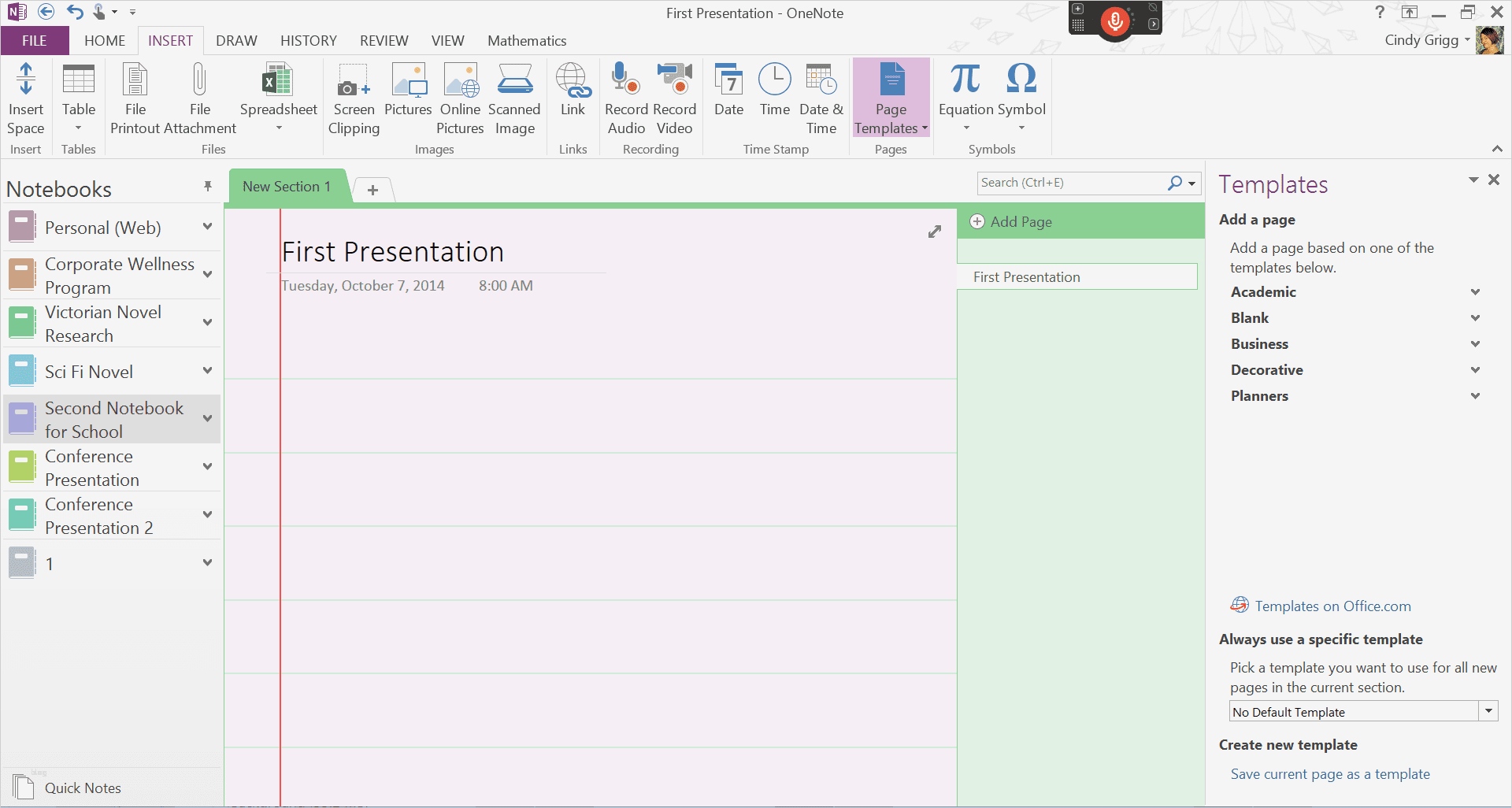Insert a Scanned Image
The height and width of the screenshot is (808, 1512).
click(x=514, y=98)
